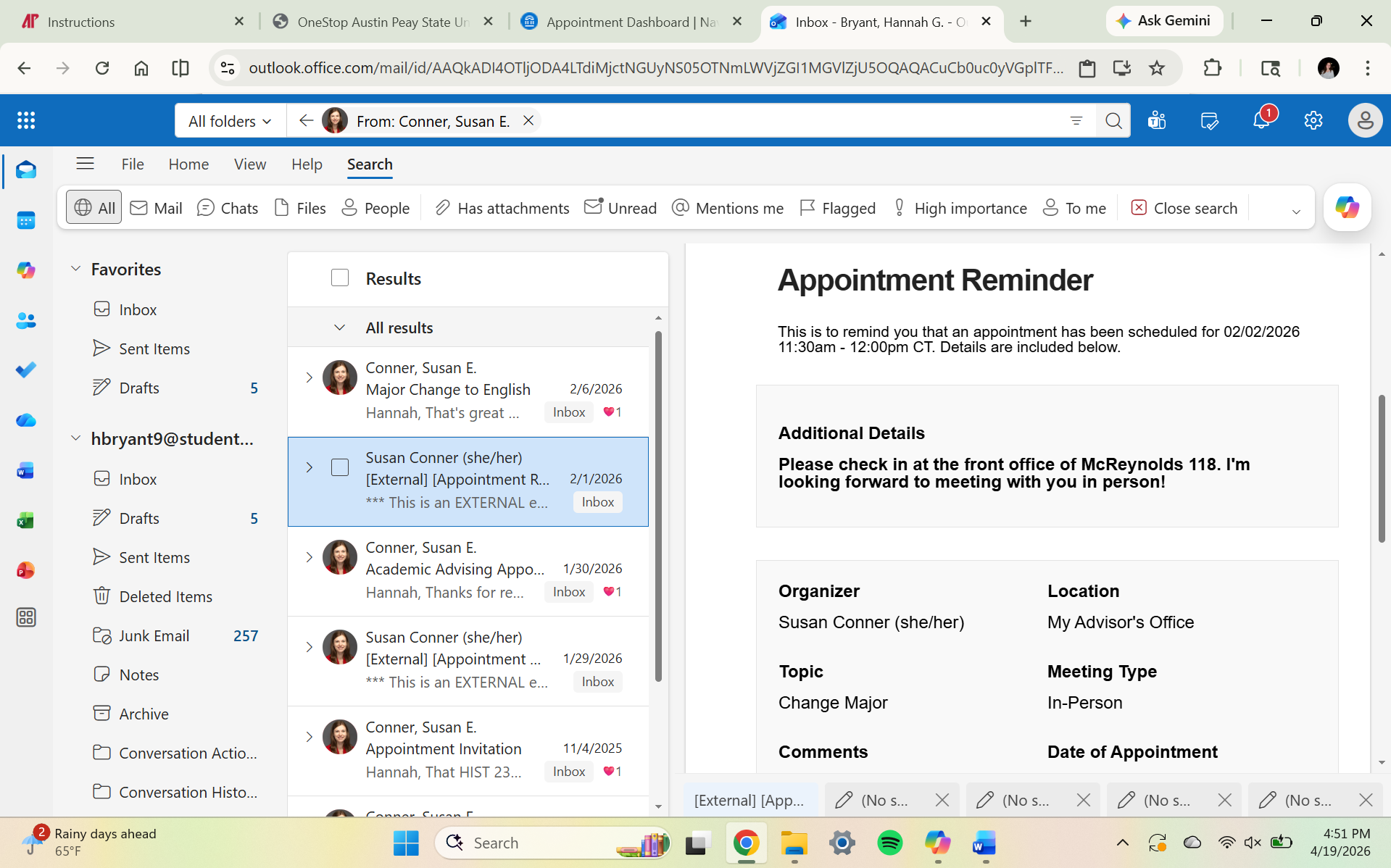Open Microsoft To Do from left rail
This screenshot has height=868, width=1391.
point(26,370)
